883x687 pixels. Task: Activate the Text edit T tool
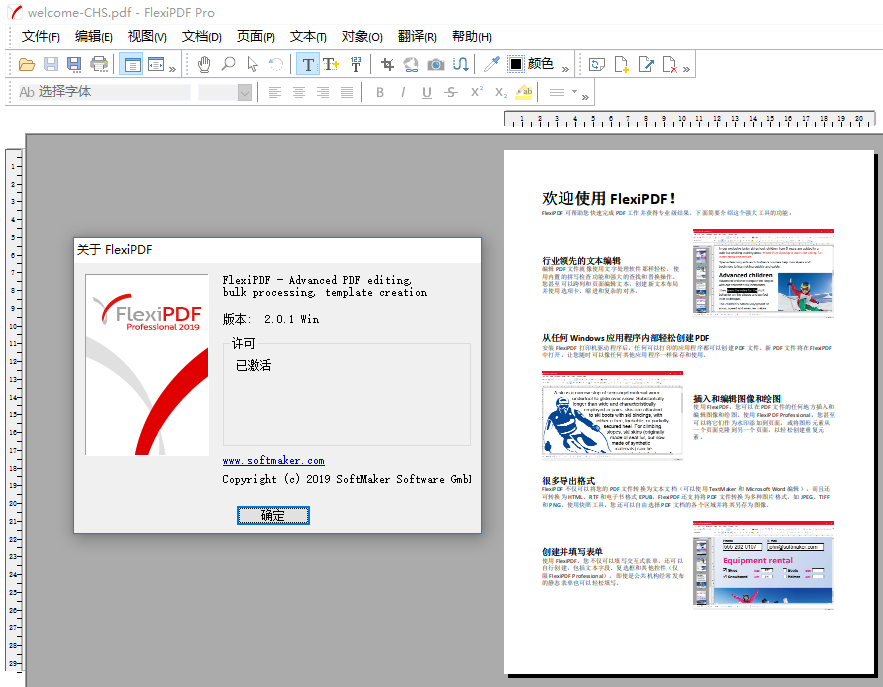(308, 64)
